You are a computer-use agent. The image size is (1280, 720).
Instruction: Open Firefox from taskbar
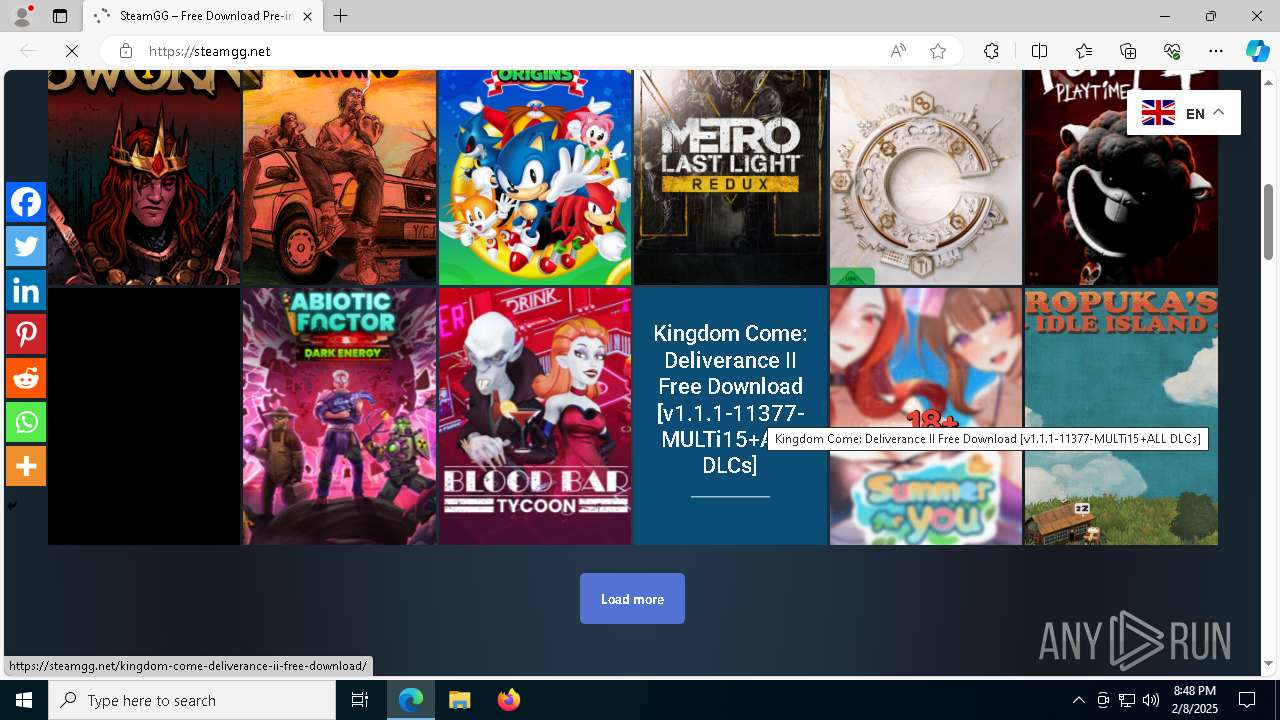tap(508, 700)
